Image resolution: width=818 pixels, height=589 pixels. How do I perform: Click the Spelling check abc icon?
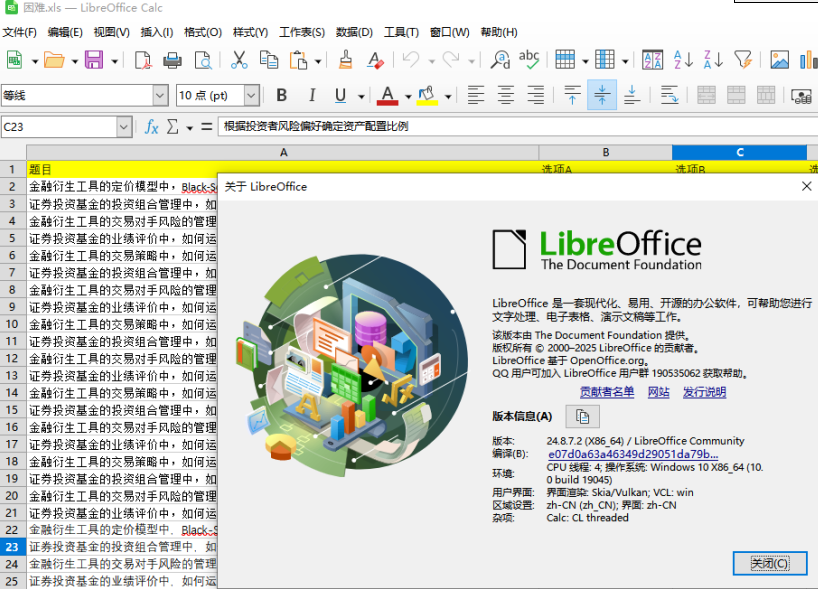click(529, 60)
